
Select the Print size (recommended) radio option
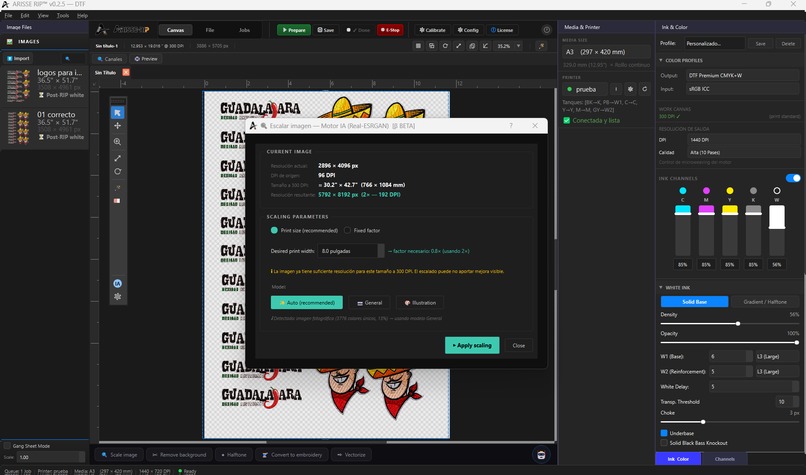[274, 230]
